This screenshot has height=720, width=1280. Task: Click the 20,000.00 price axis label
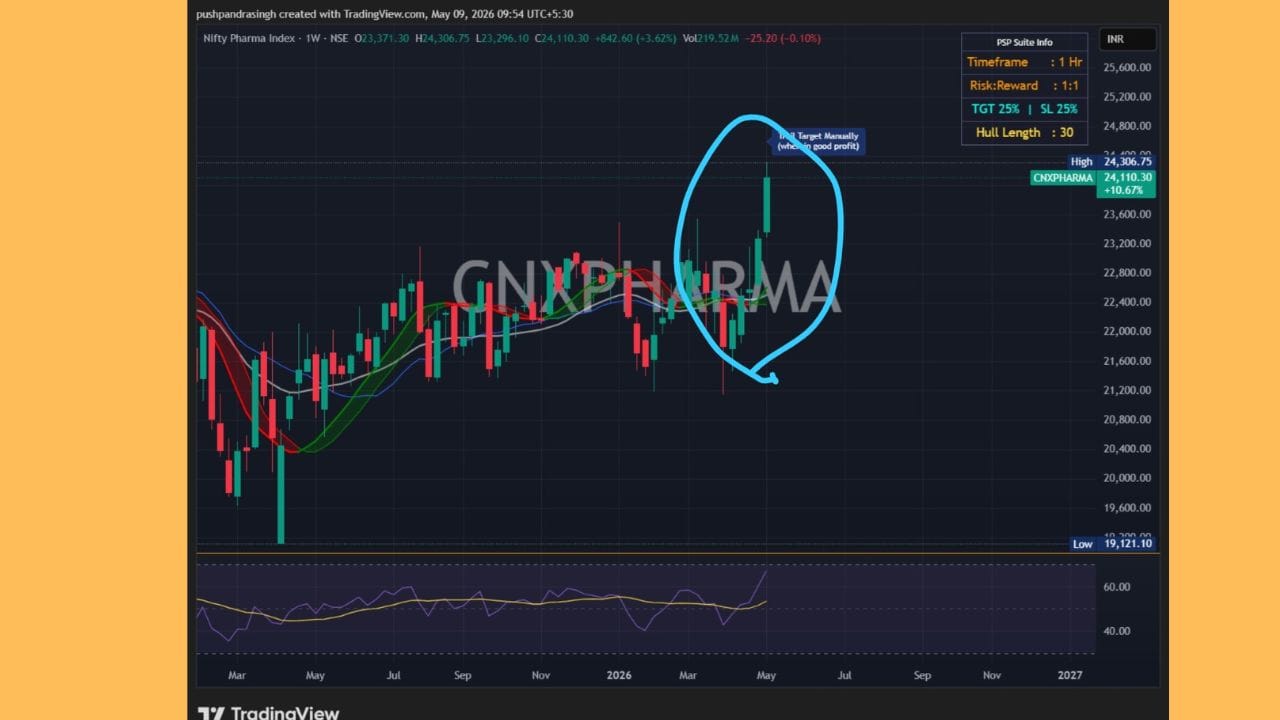pos(1127,477)
